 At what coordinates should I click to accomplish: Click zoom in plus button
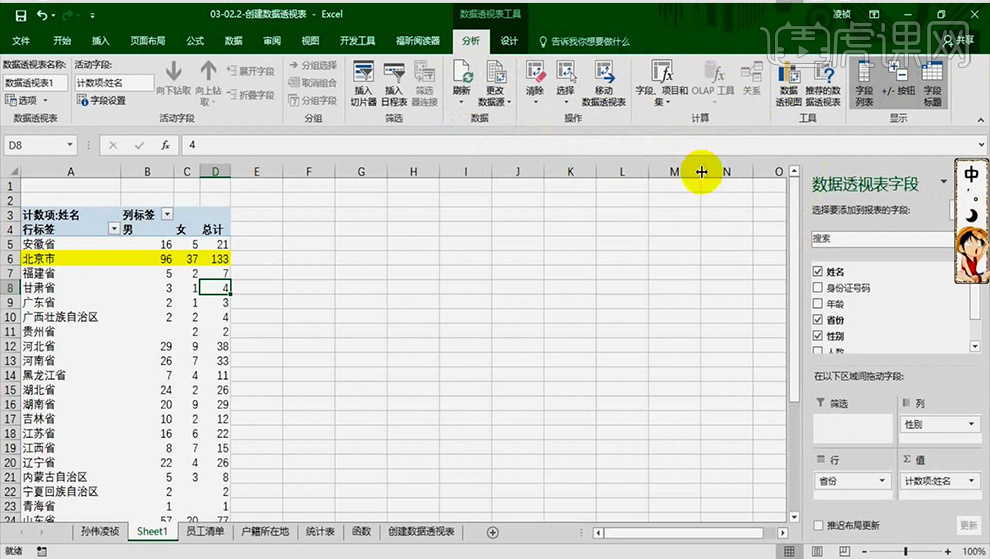948,551
